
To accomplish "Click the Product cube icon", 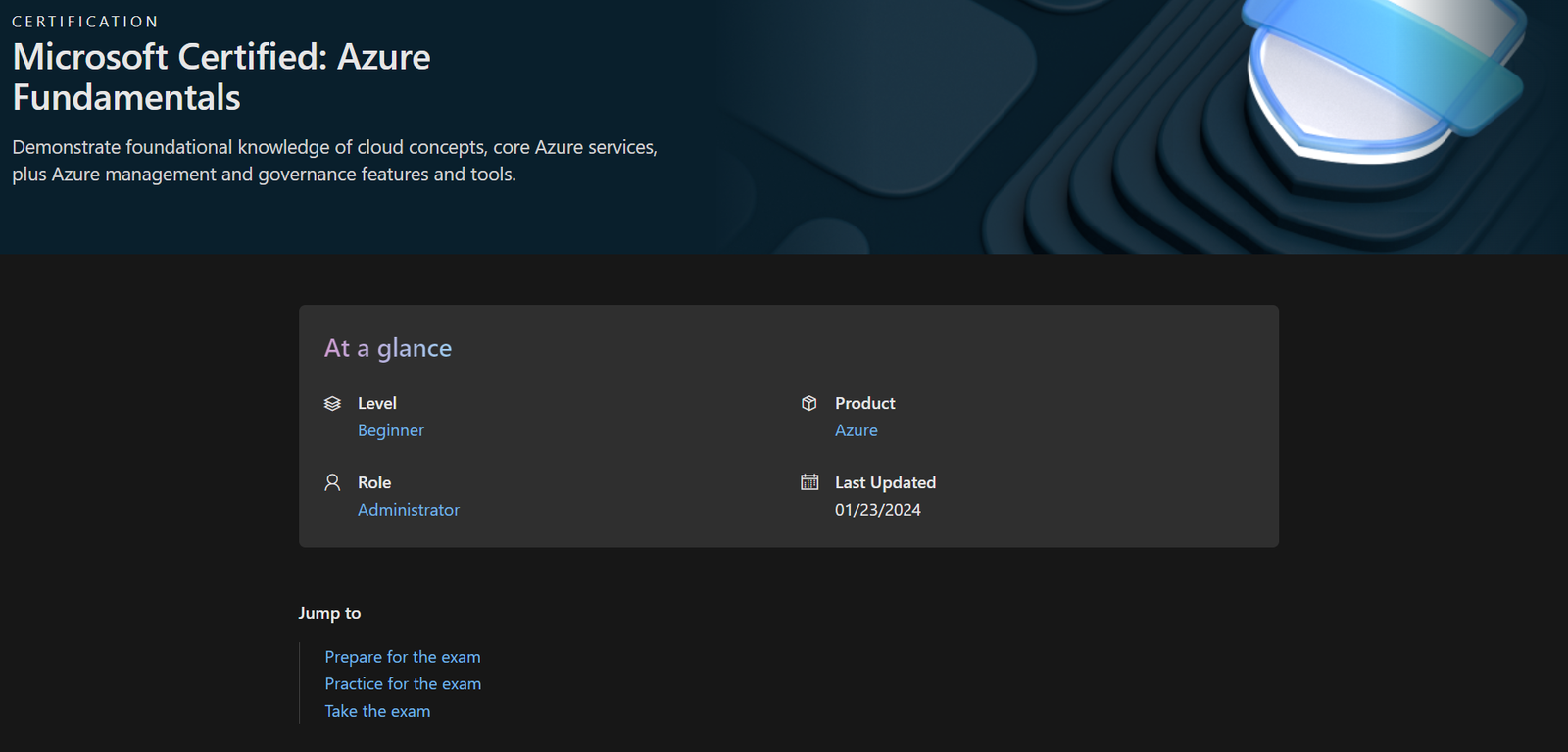I will point(809,403).
